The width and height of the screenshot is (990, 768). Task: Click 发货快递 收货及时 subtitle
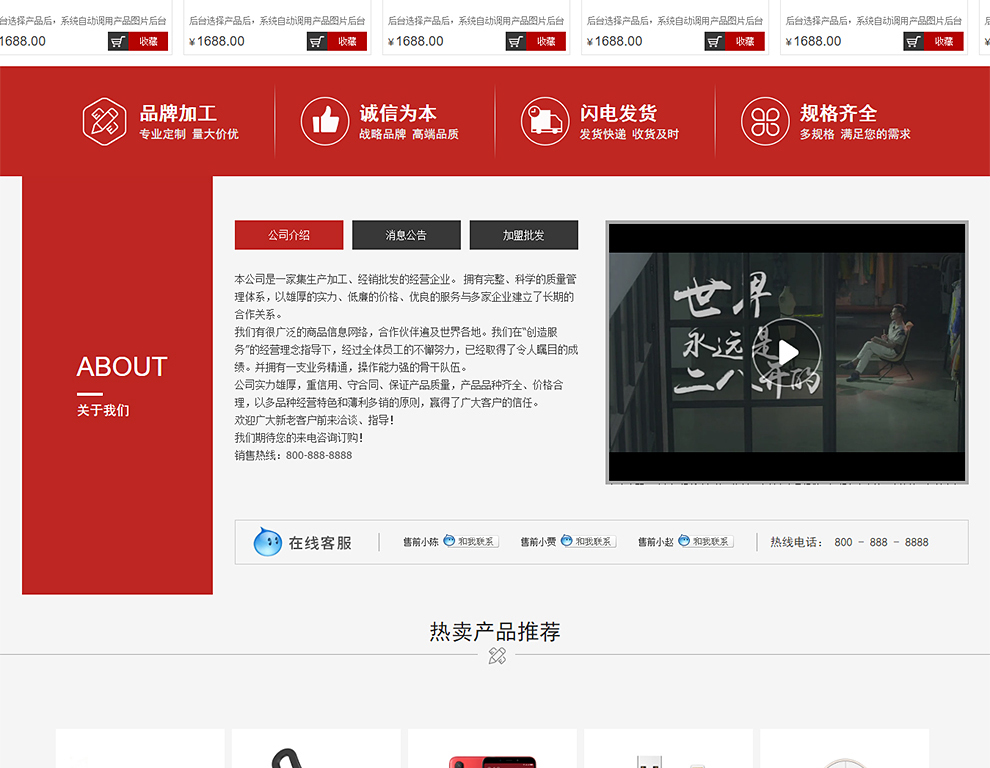pos(629,134)
